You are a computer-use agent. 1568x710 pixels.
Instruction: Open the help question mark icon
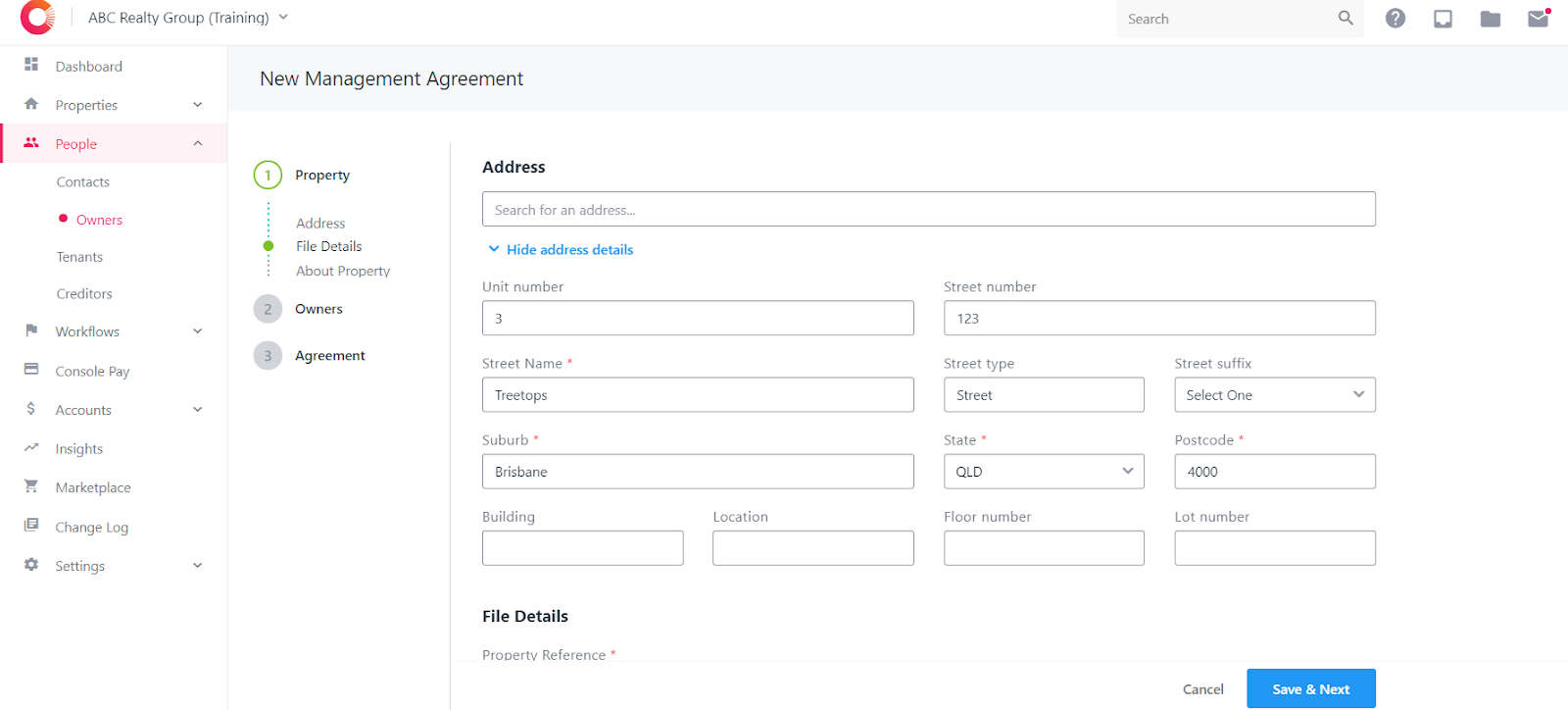click(1396, 19)
